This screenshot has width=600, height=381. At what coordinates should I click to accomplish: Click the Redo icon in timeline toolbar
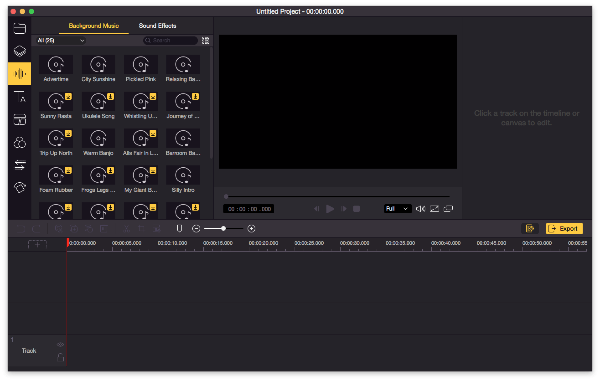[36, 229]
